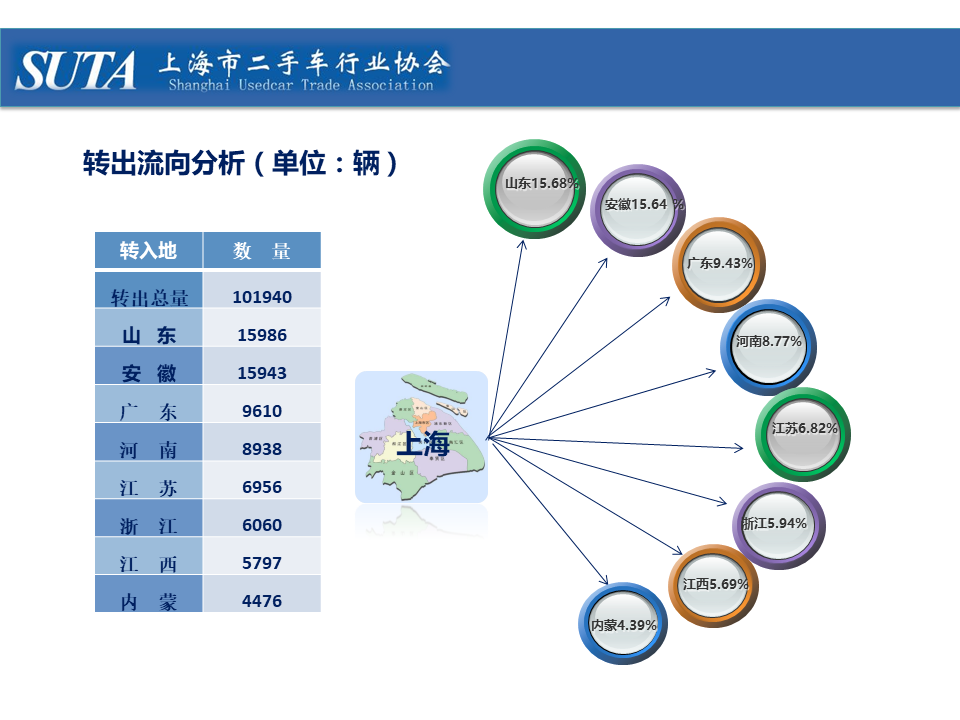The height and width of the screenshot is (720, 960).
Task: Click the 山东 row label cell
Action: [148, 335]
